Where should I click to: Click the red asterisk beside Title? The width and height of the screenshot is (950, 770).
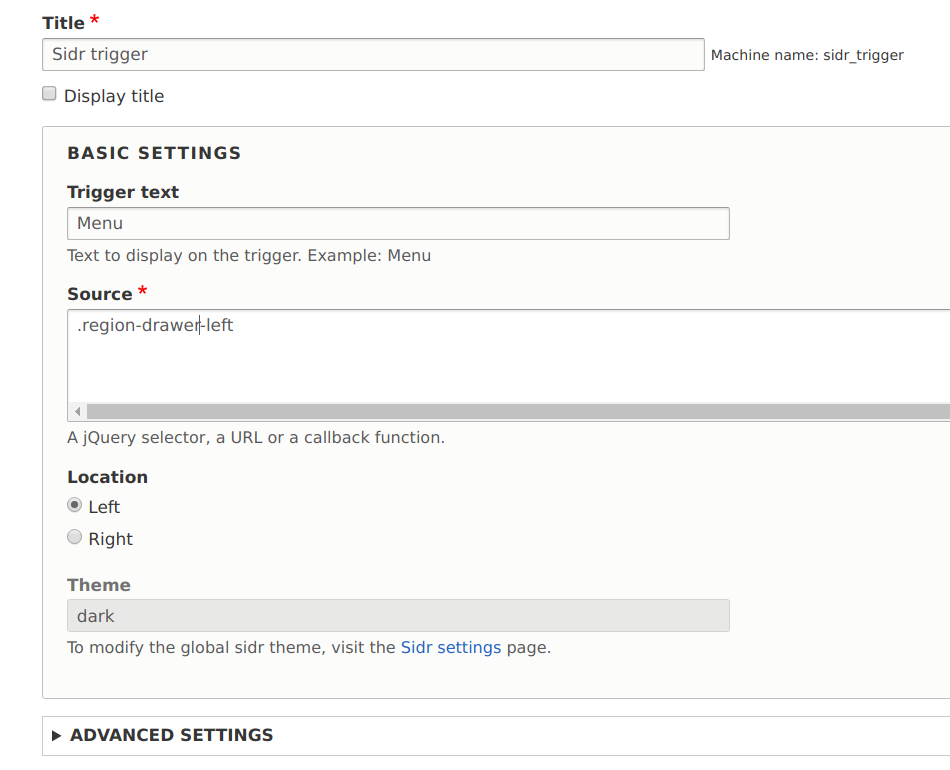(96, 16)
